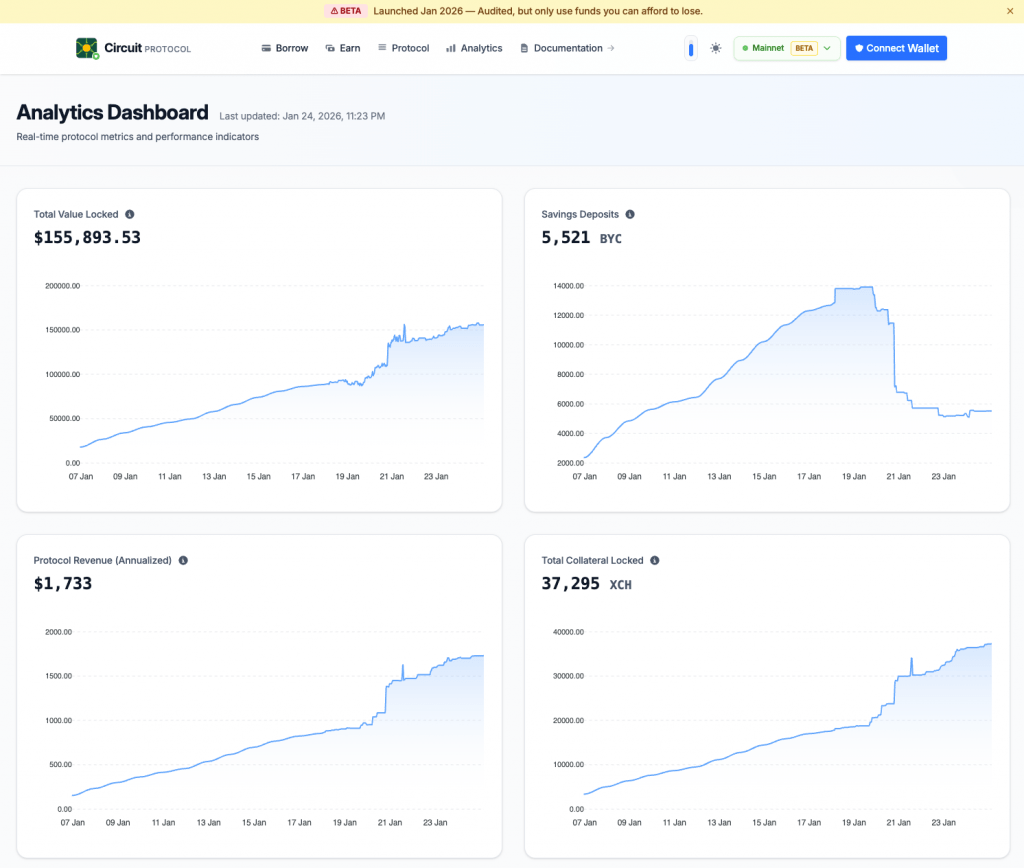Screen dimensions: 1024x868
Task: Dismiss the beta warning banner
Action: 1009,11
